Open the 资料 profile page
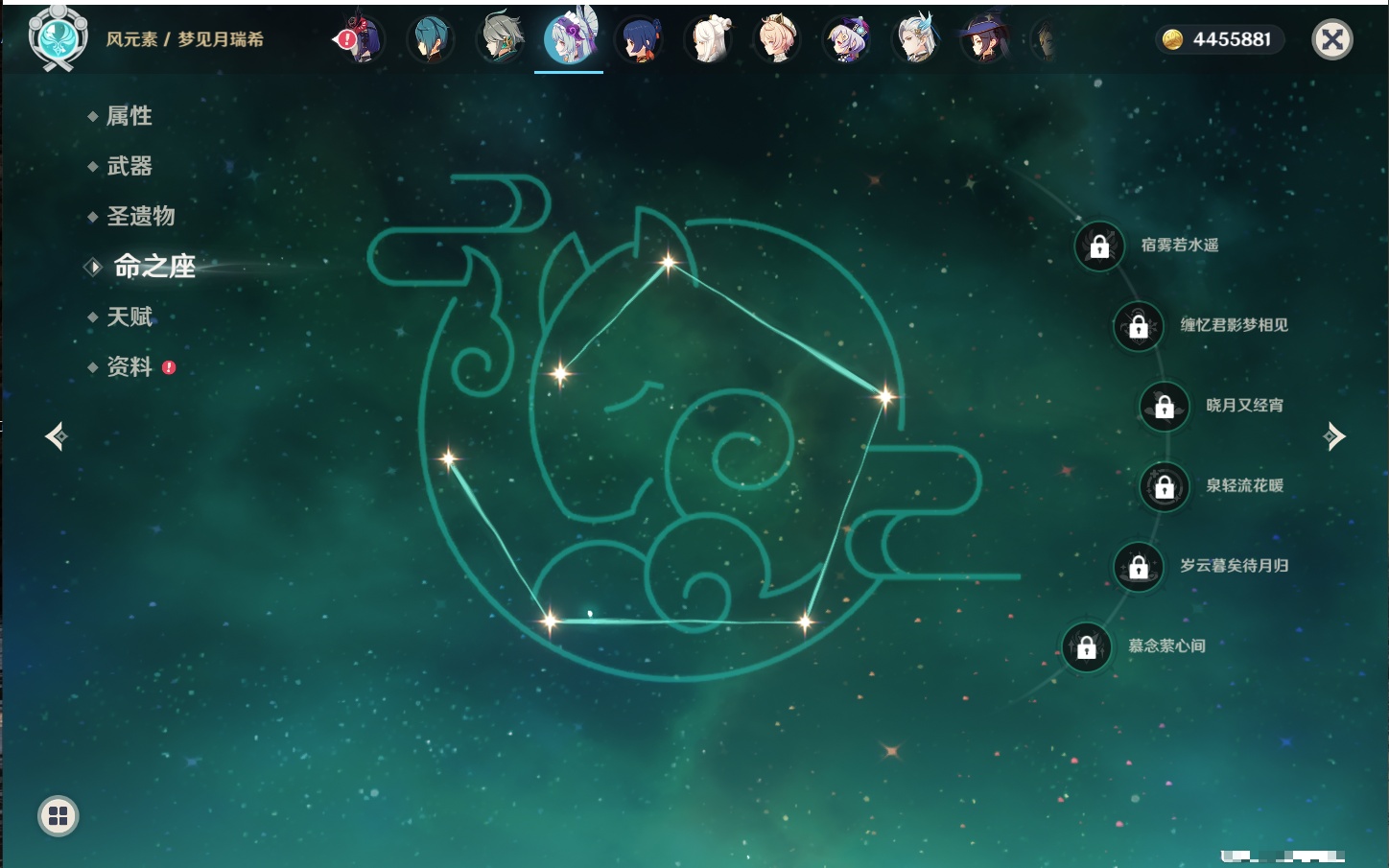This screenshot has height=868, width=1389. point(129,366)
